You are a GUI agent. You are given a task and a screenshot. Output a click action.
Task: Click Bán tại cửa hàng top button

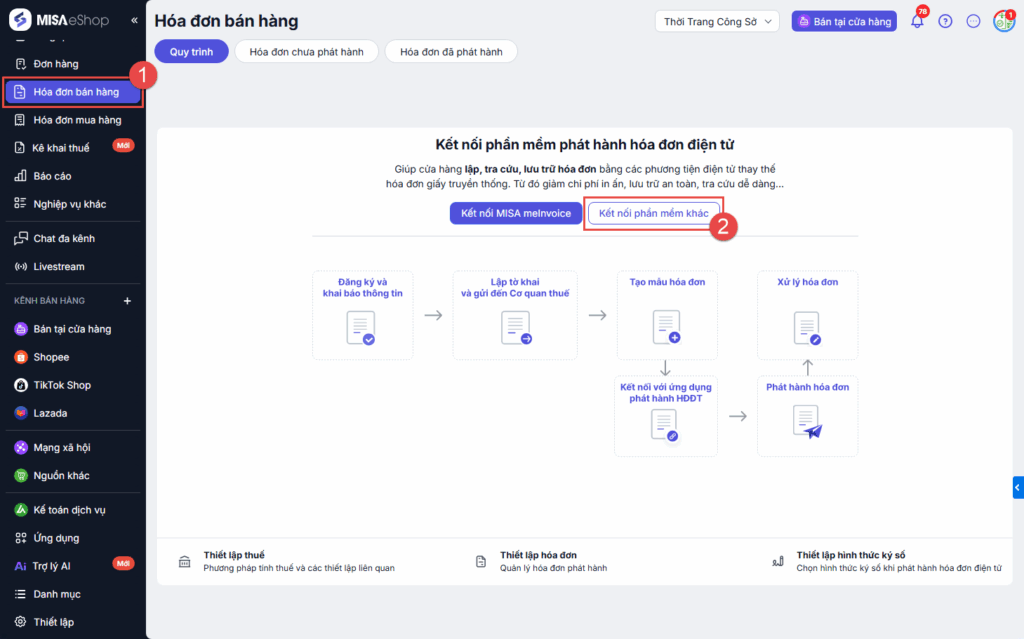tap(844, 21)
